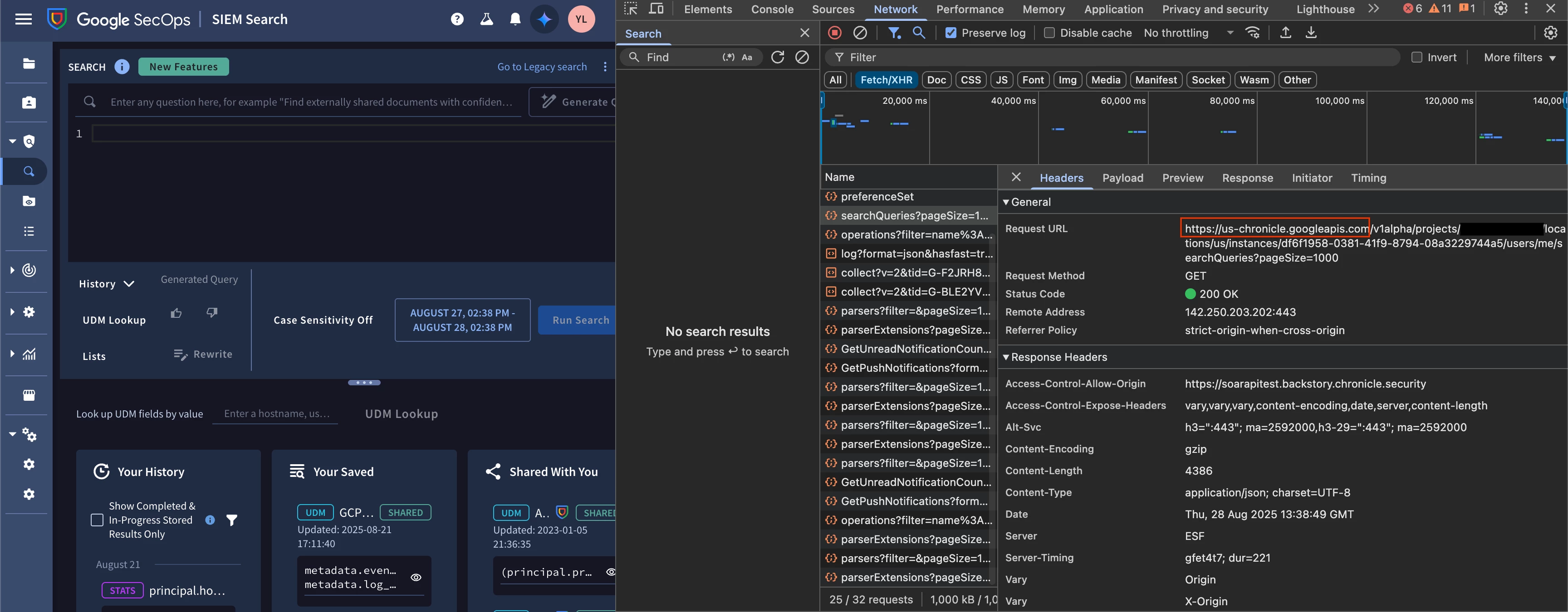Open the folder icon in SecOps sidebar
The height and width of the screenshot is (612, 1568).
[x=29, y=63]
